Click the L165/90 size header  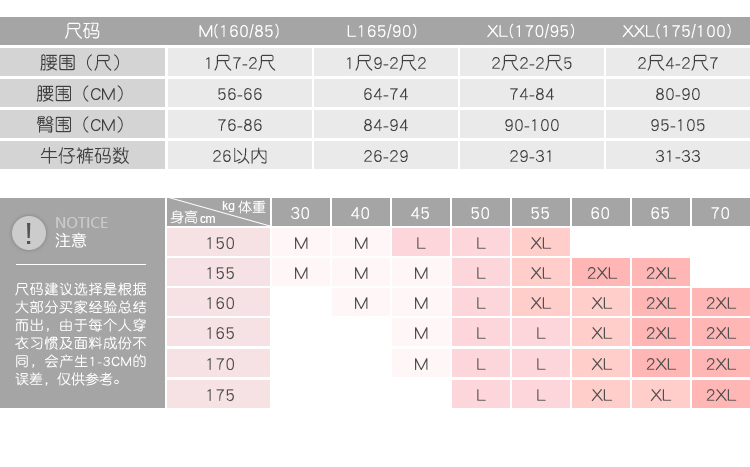(x=386, y=32)
